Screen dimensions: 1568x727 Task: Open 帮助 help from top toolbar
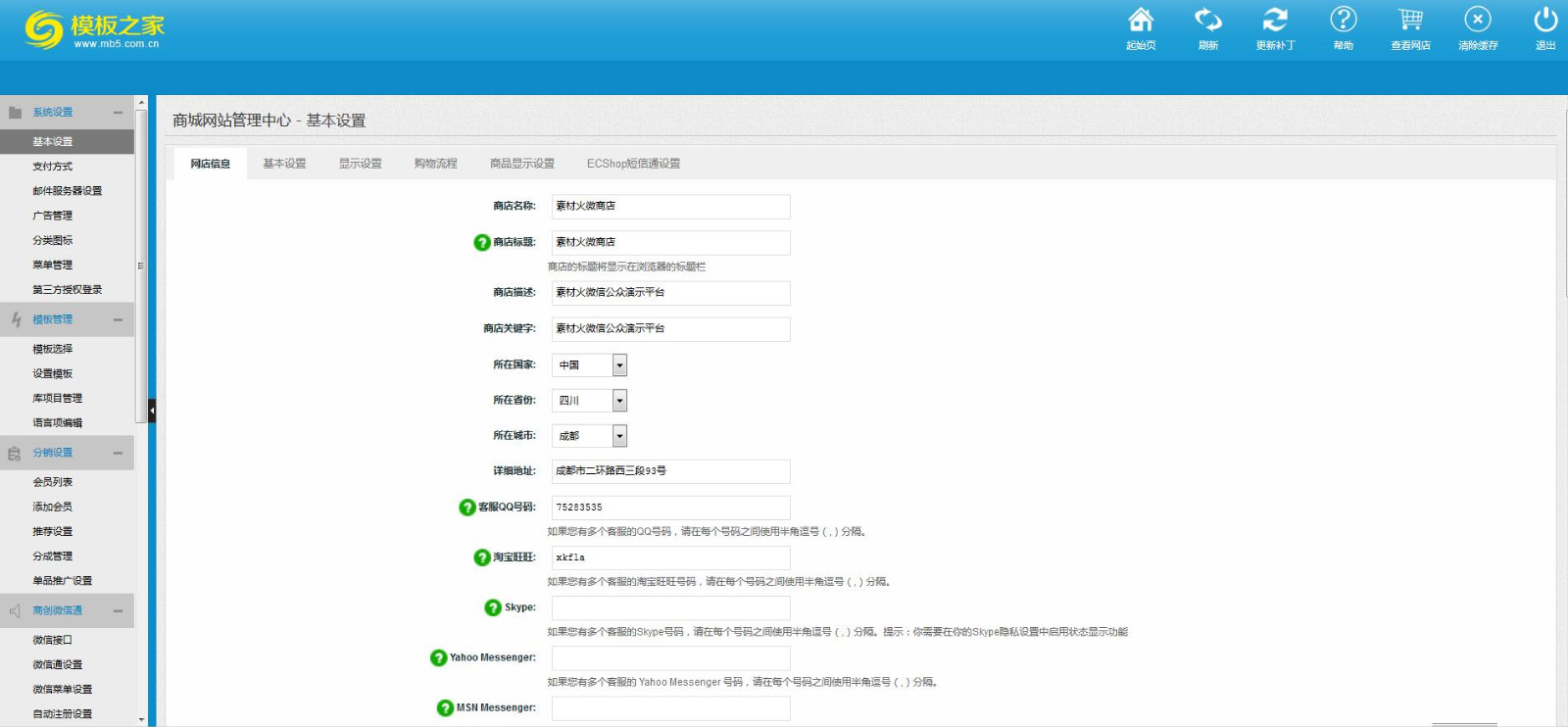pos(1343,21)
